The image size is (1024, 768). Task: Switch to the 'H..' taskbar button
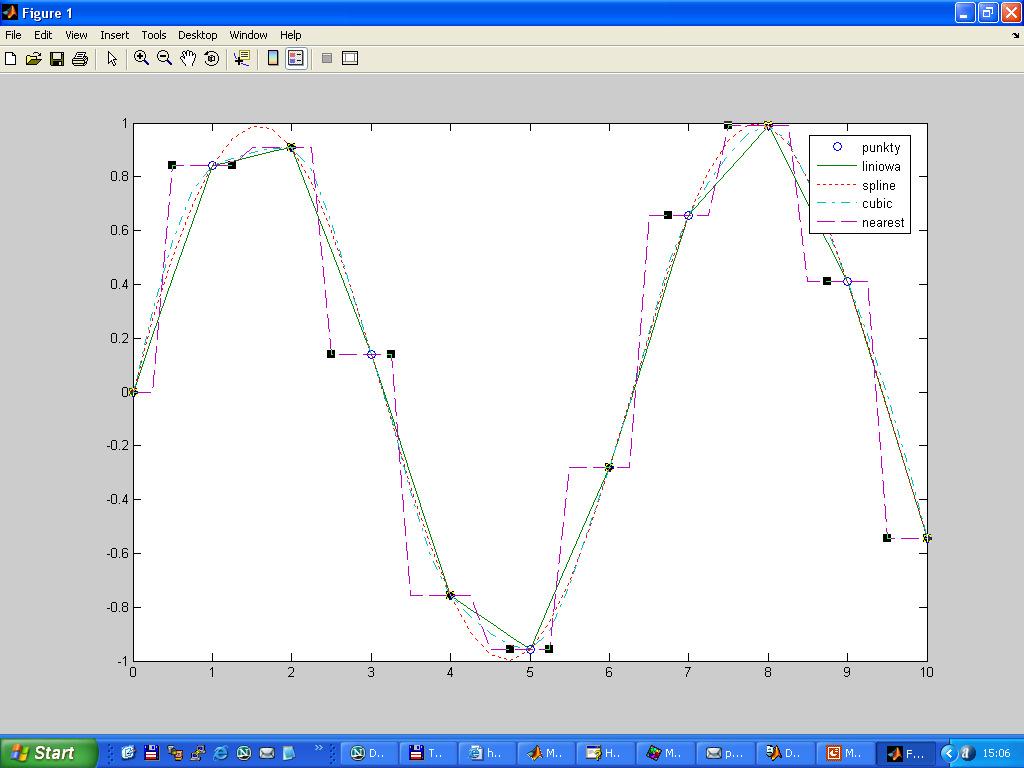606,753
